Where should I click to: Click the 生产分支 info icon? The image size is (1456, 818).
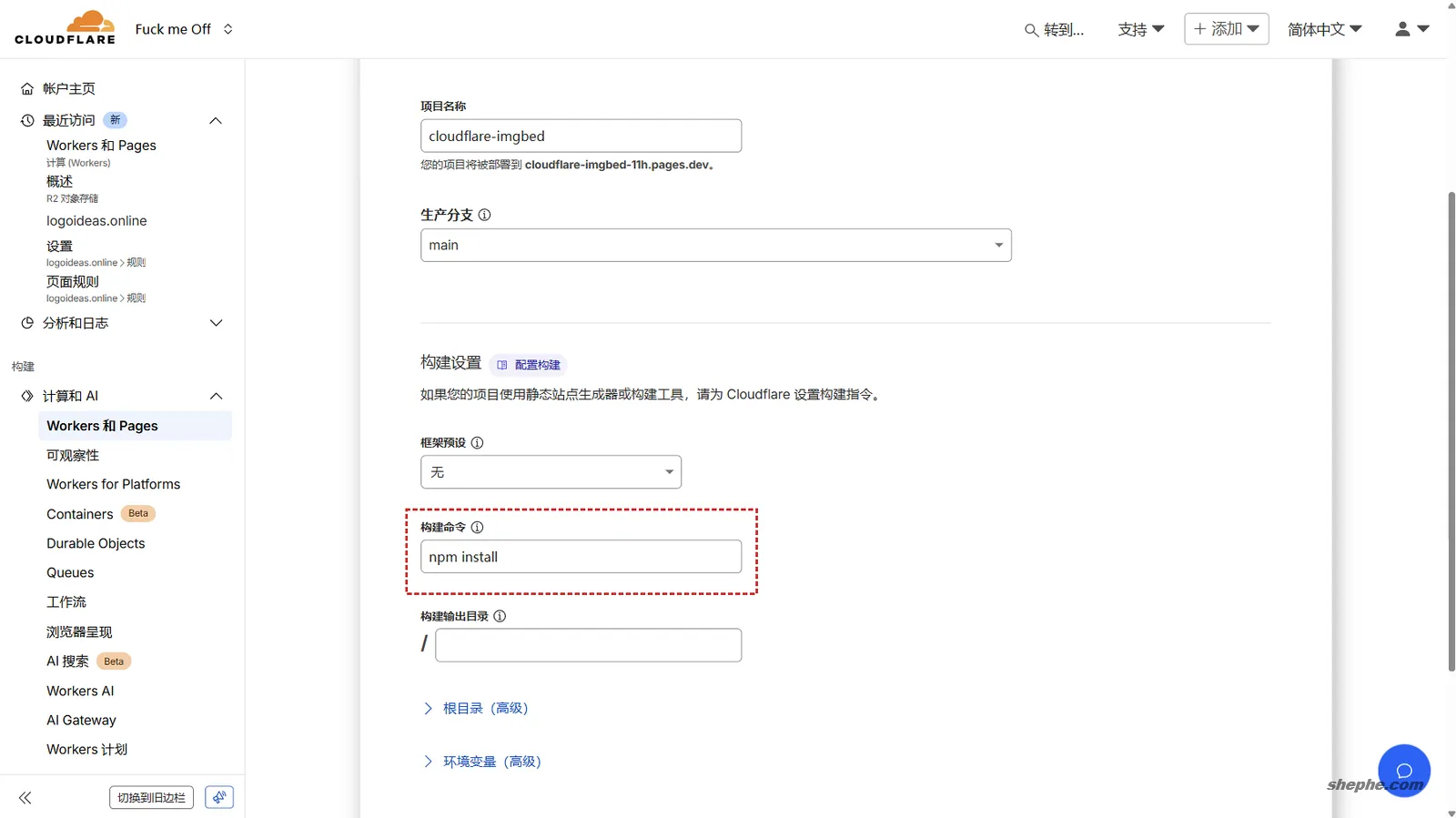pyautogui.click(x=484, y=215)
